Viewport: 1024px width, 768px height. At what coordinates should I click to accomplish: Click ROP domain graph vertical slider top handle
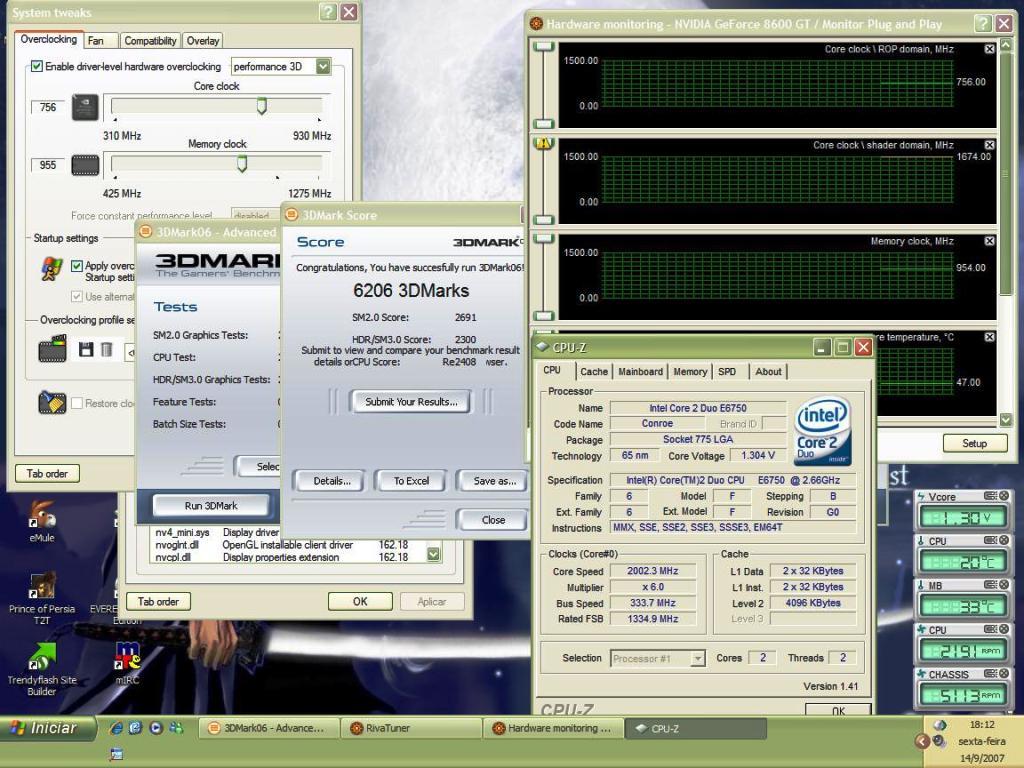[x=543, y=47]
